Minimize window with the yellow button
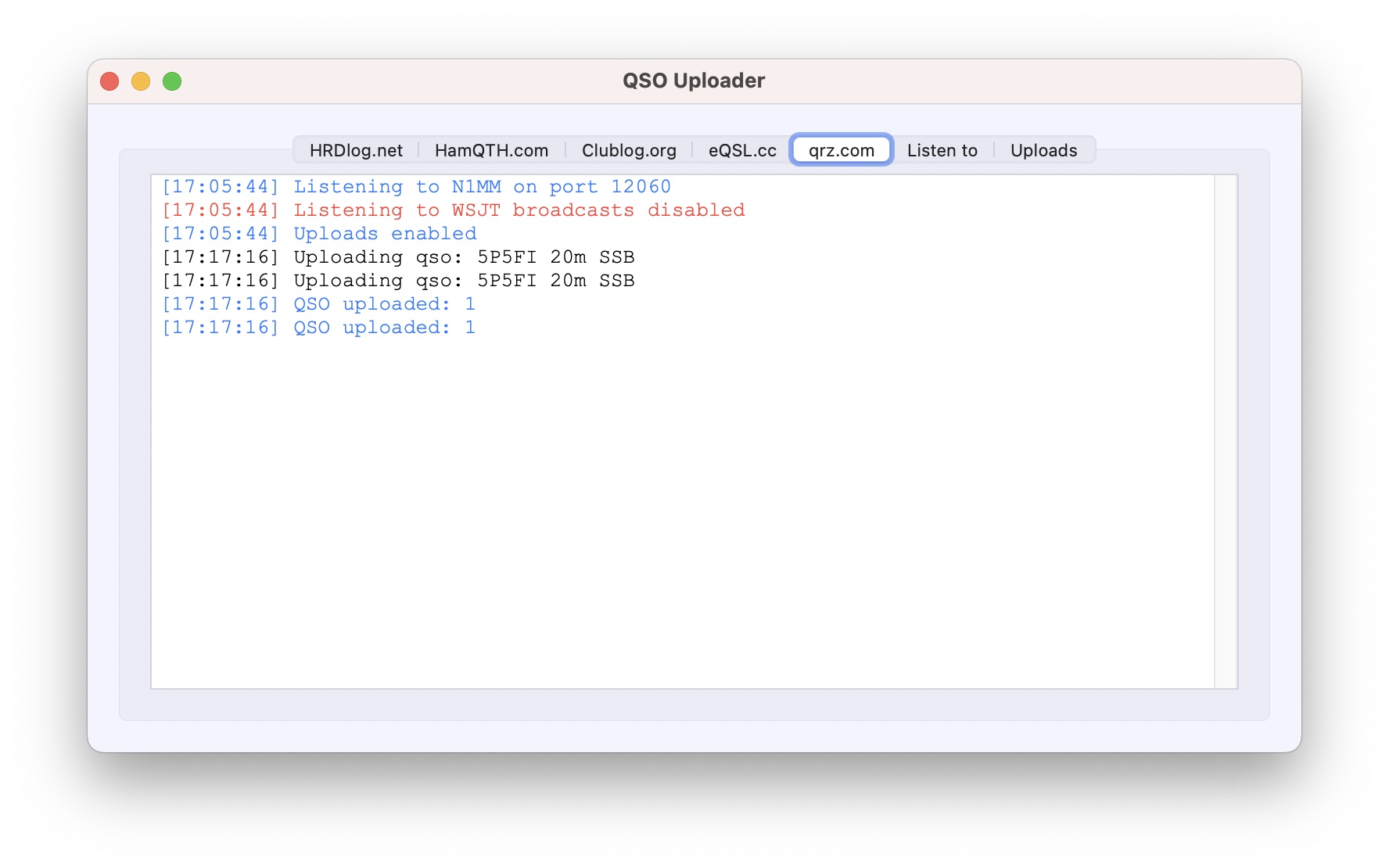The height and width of the screenshot is (868, 1389). [x=141, y=81]
